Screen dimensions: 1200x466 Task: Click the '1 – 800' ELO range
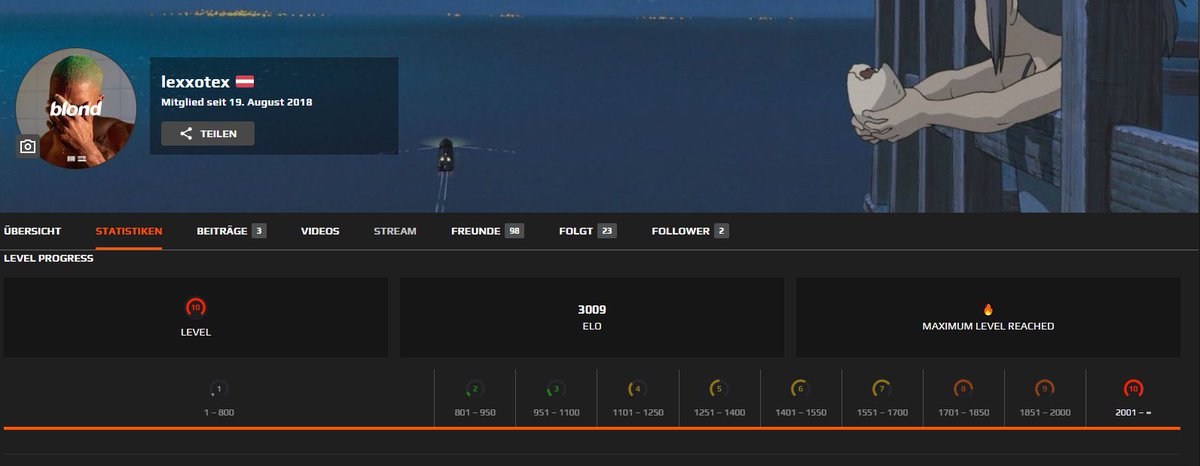[x=219, y=412]
